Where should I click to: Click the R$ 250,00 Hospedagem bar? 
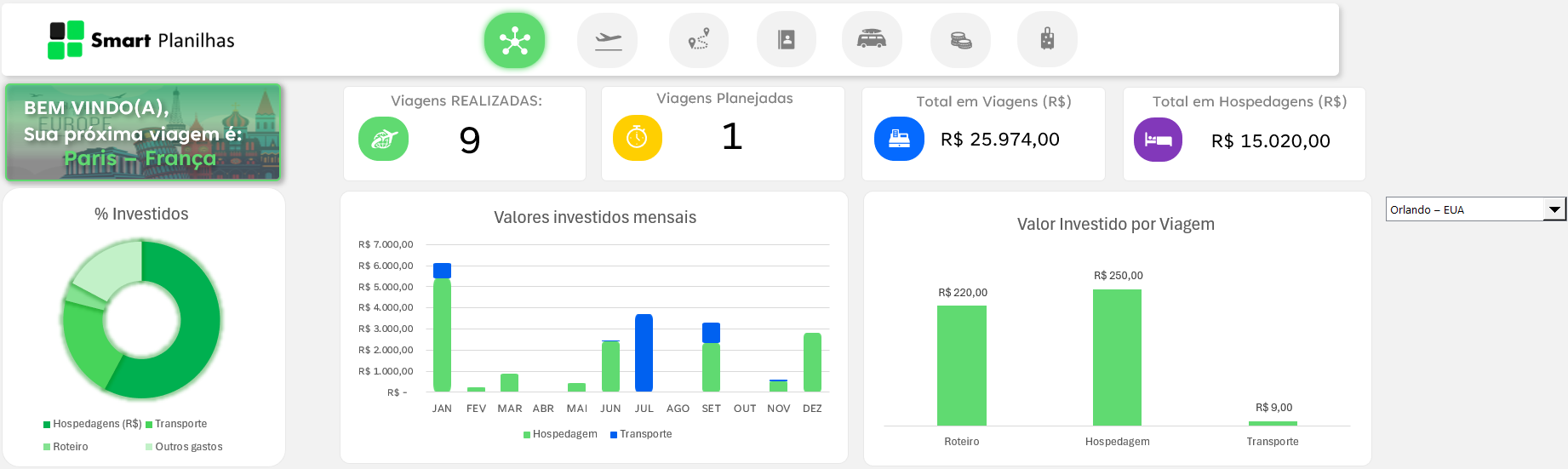coord(1117,357)
